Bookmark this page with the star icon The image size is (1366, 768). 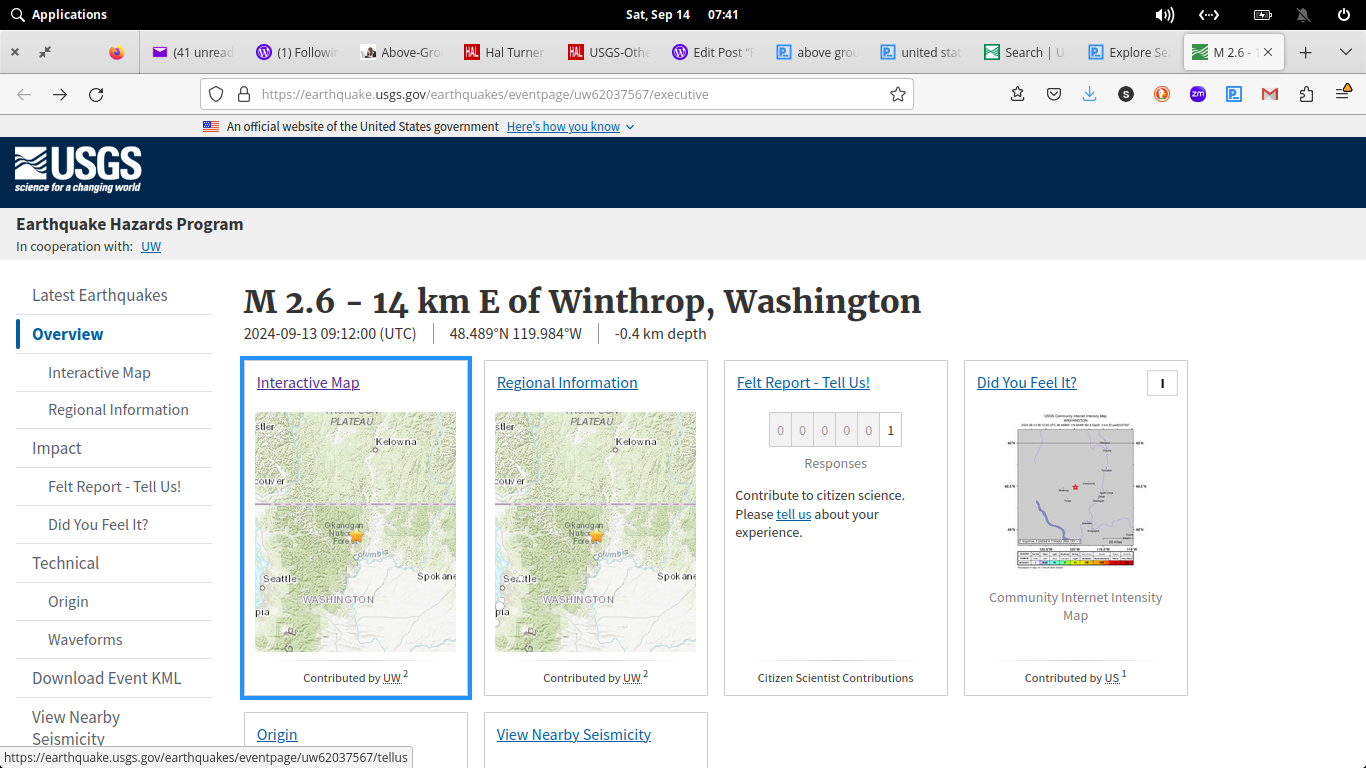tap(897, 94)
